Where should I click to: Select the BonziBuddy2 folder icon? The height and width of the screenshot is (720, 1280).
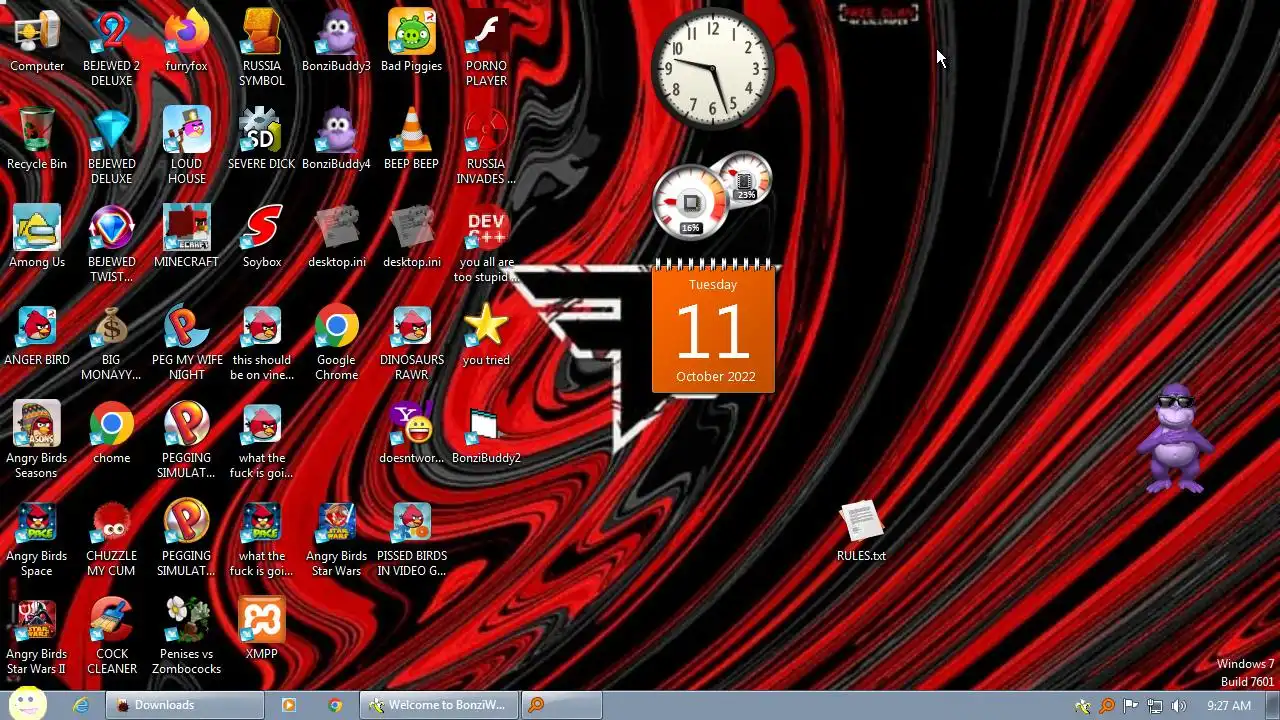(487, 433)
